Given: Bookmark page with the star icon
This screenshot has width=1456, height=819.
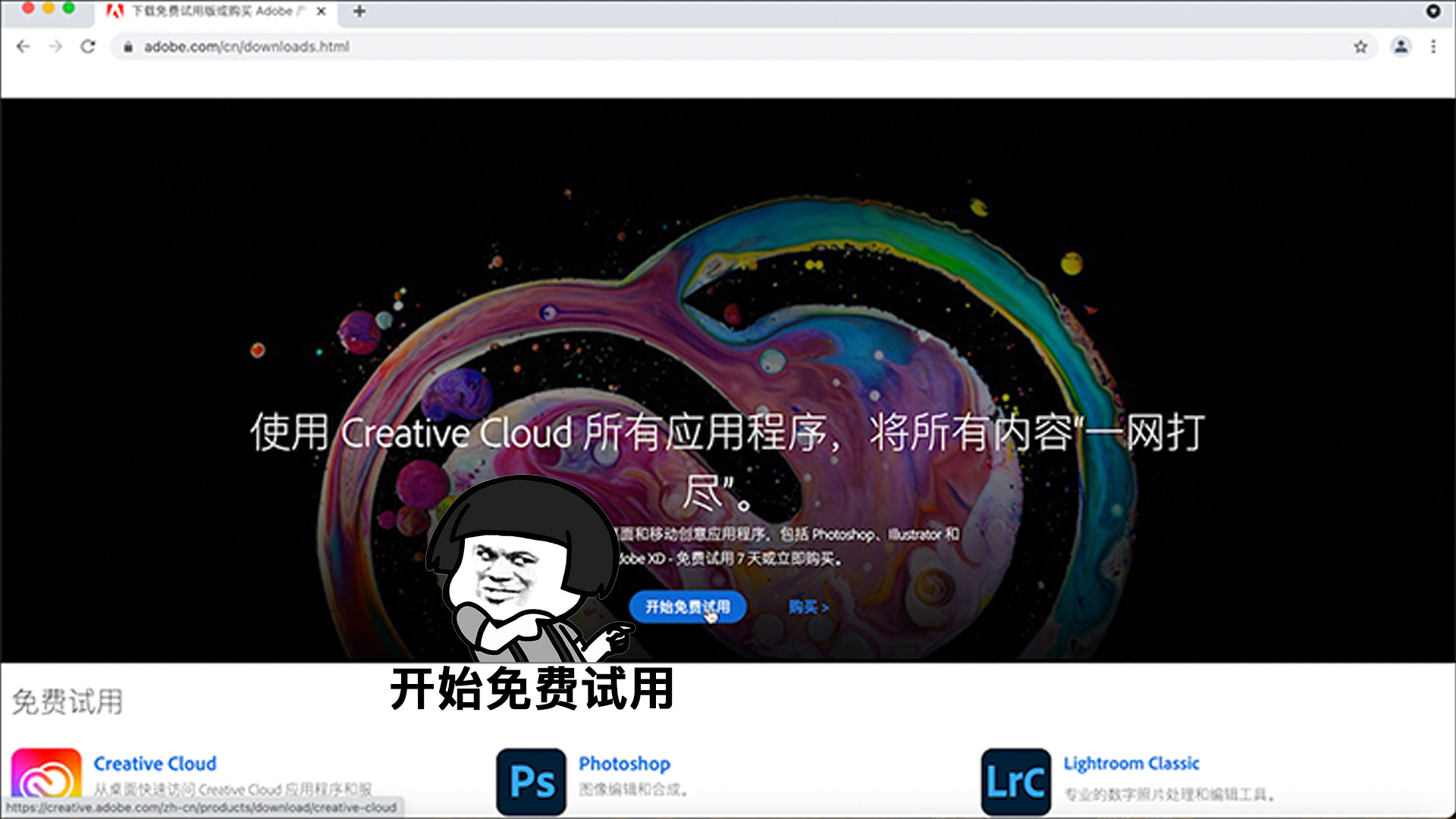Looking at the screenshot, I should 1360,47.
